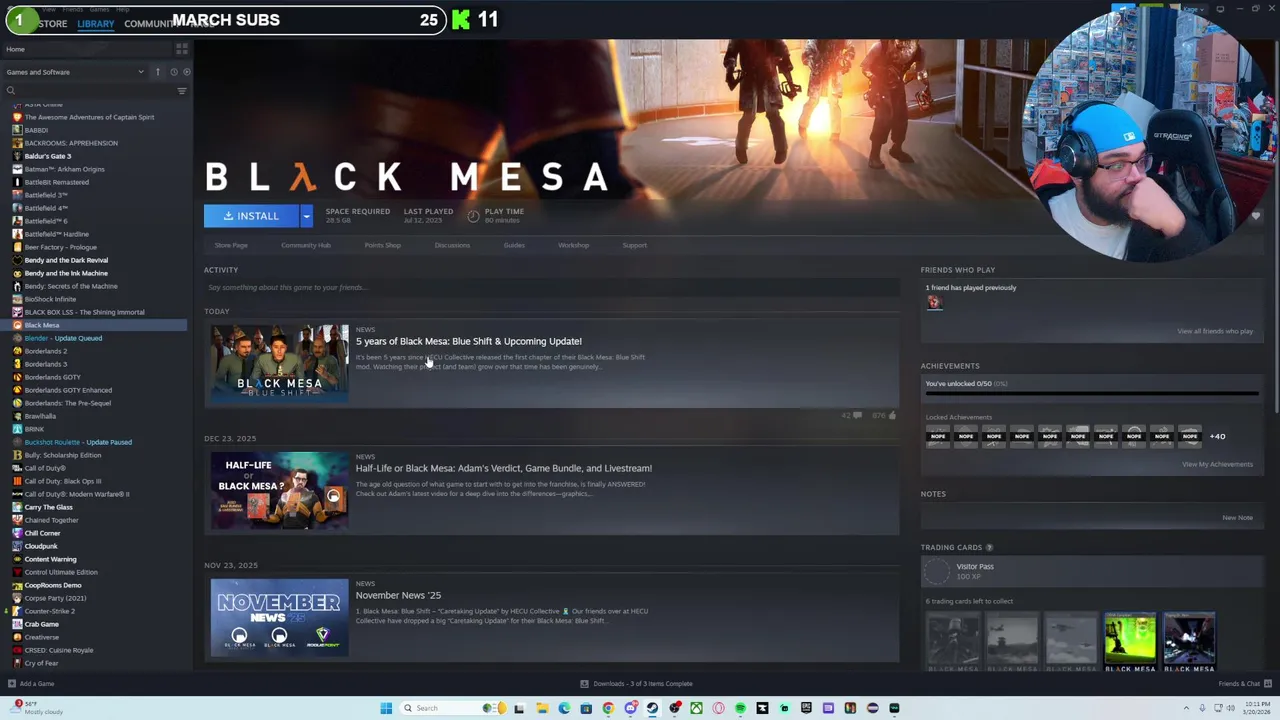This screenshot has width=1280, height=720.
Task: Open the Downloads status, 3 of 3 Complete
Action: [x=637, y=684]
